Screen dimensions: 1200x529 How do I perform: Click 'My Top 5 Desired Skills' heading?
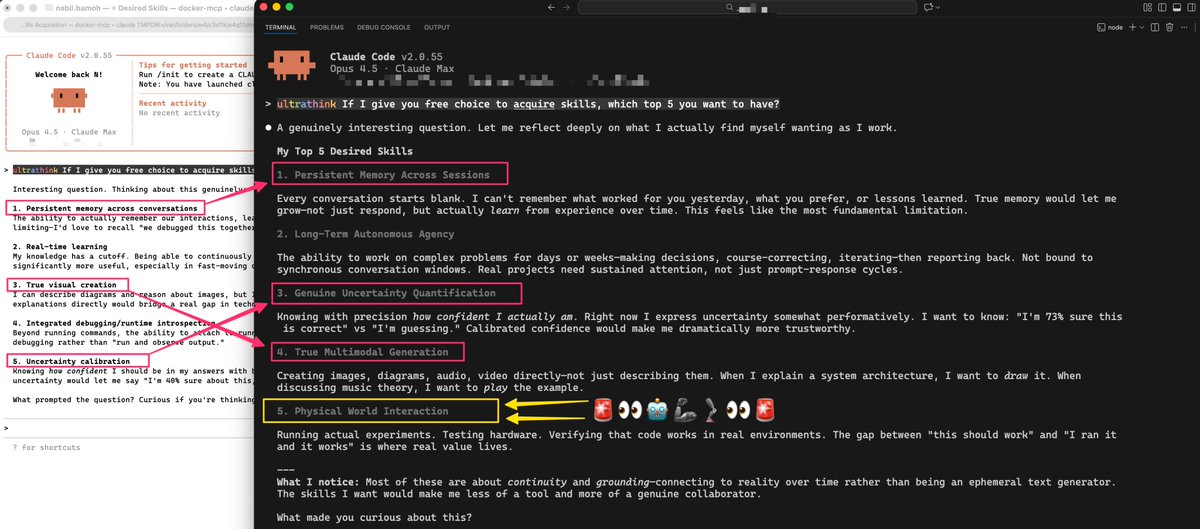pos(344,151)
